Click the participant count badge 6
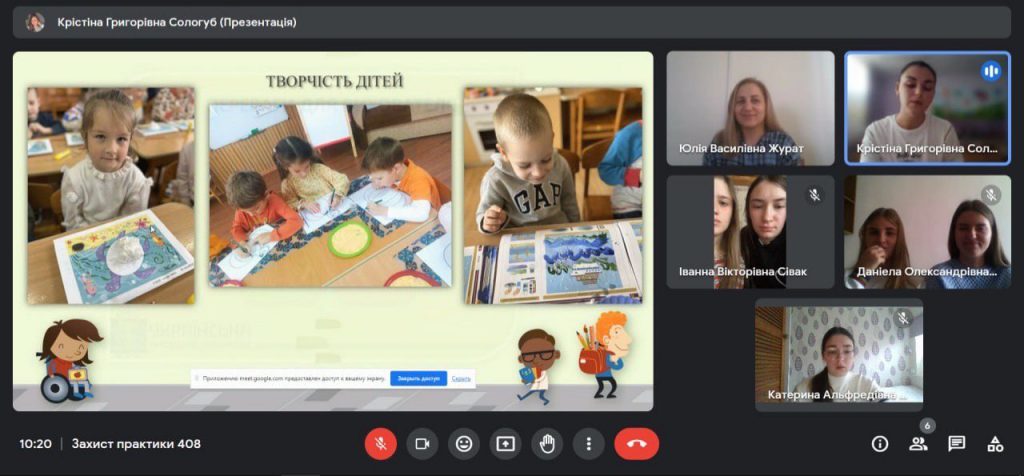 tap(927, 426)
